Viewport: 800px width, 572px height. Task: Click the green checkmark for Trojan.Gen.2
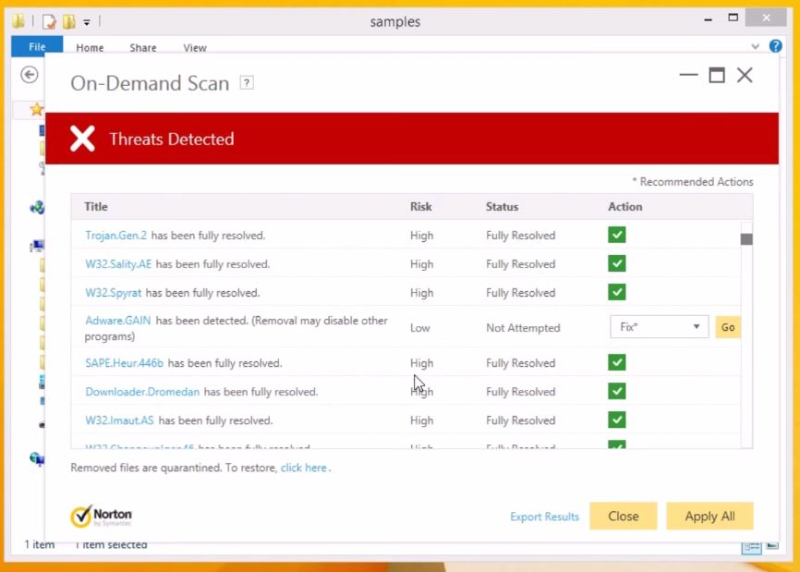617,235
